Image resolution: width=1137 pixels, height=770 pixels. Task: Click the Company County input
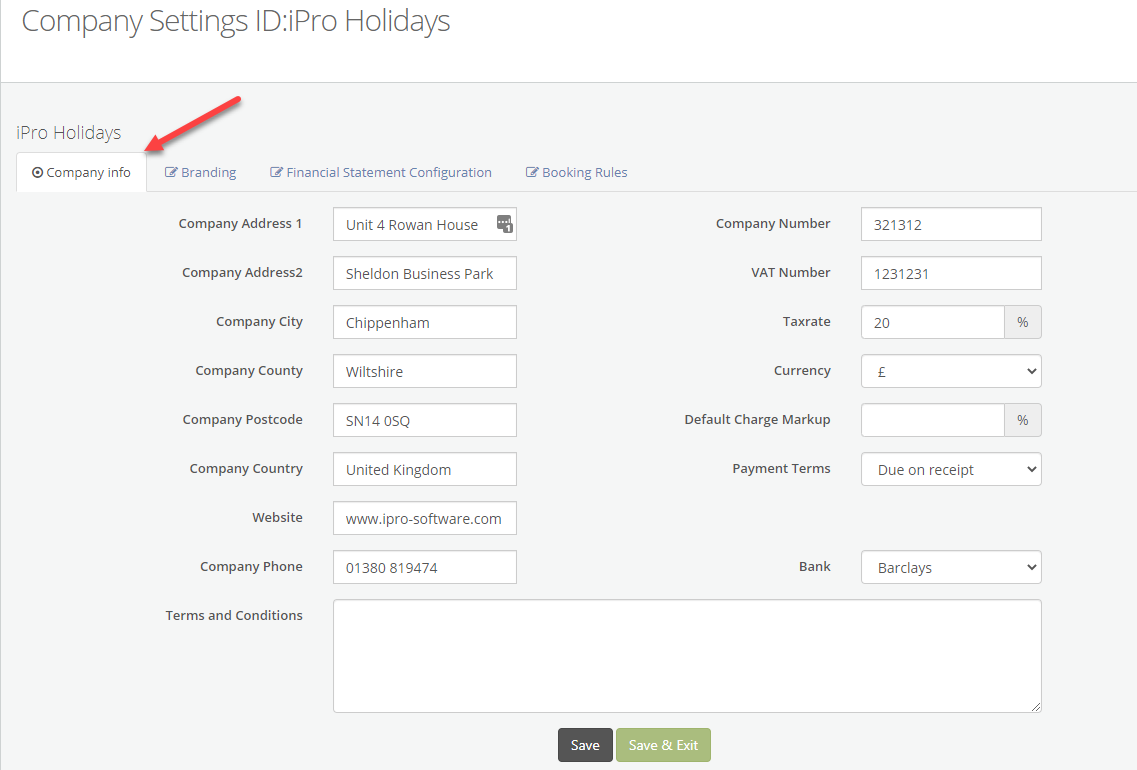pos(425,371)
